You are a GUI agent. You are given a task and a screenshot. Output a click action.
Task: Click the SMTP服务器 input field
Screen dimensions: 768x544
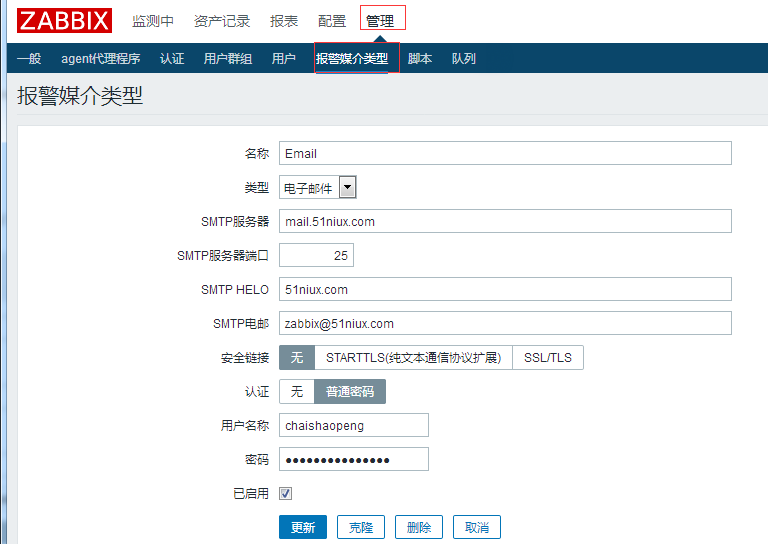tap(505, 221)
